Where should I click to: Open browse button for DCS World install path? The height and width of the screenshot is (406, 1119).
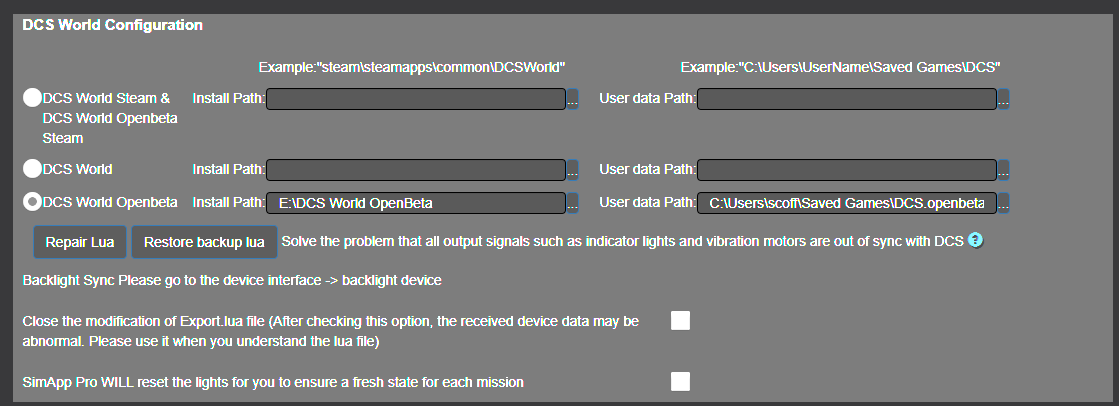[x=572, y=170]
